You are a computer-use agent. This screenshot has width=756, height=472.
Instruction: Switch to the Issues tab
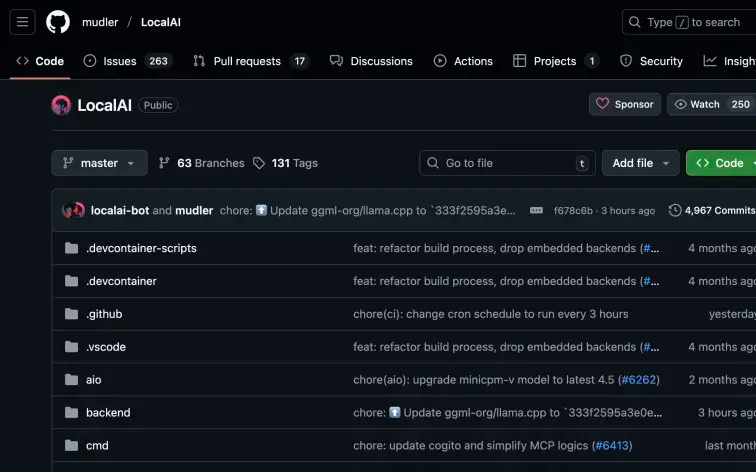(127, 61)
